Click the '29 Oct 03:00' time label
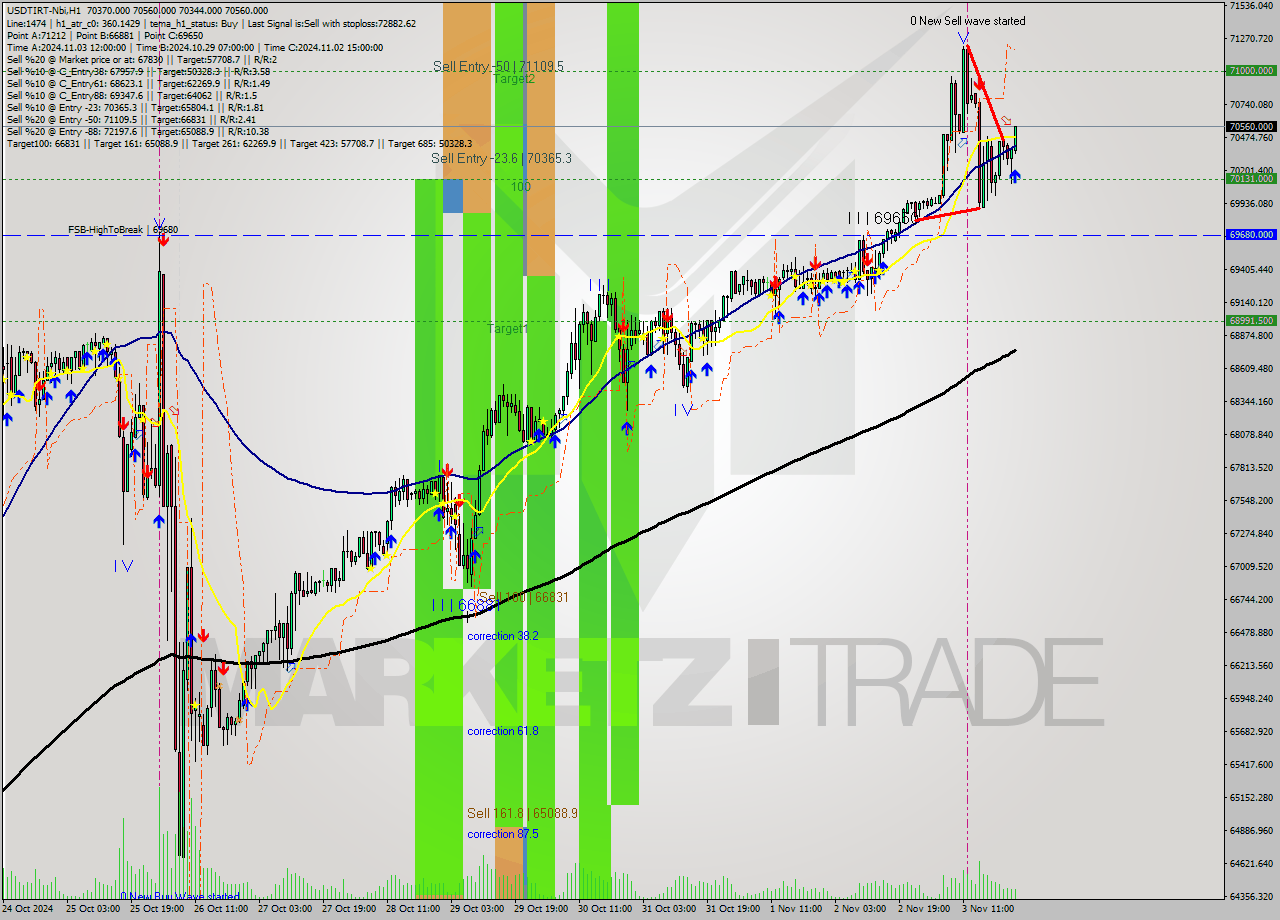Screen dimensions: 1280x920 coord(478,909)
